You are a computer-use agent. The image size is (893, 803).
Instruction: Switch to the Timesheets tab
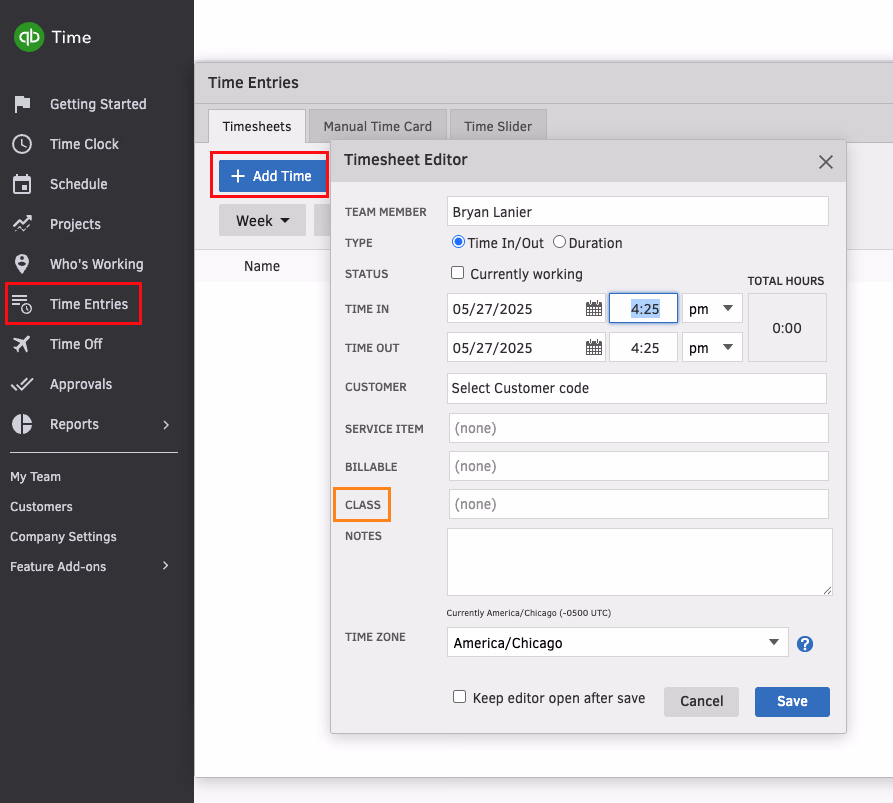pyautogui.click(x=257, y=126)
